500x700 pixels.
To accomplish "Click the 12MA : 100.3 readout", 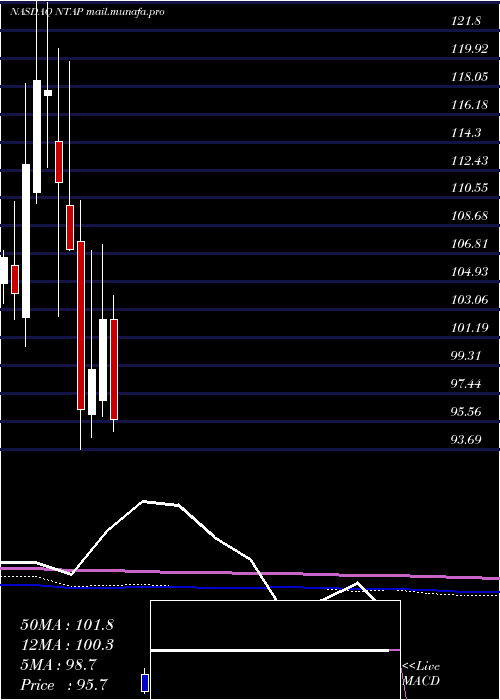I will [x=67, y=645].
